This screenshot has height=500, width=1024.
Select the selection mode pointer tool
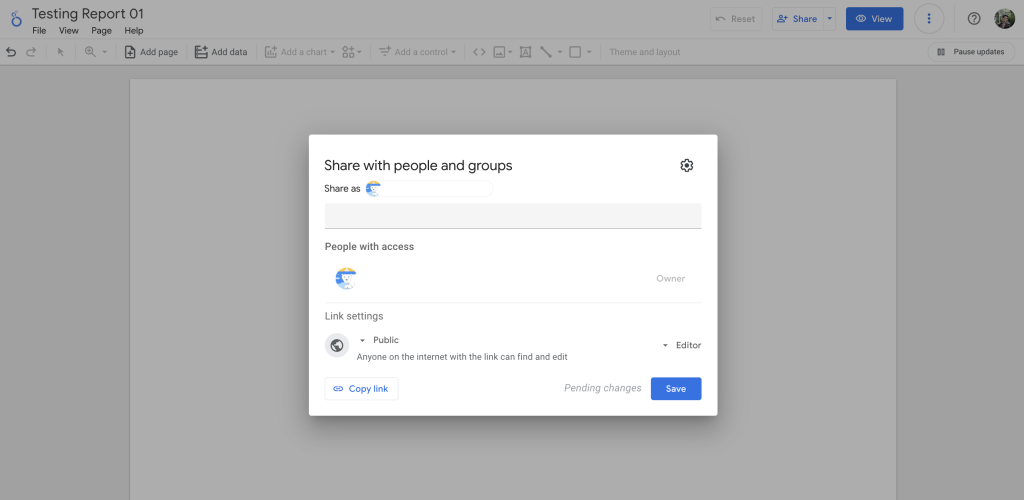(61, 52)
